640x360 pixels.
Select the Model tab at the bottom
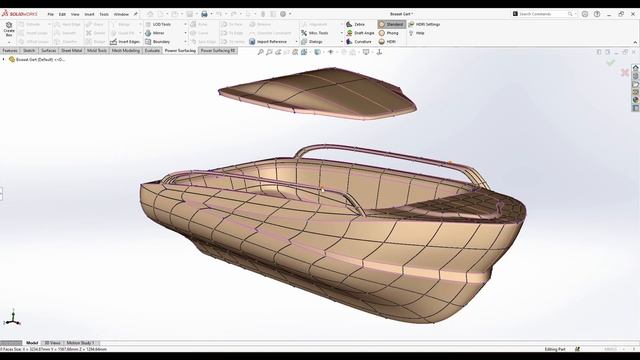click(x=32, y=343)
